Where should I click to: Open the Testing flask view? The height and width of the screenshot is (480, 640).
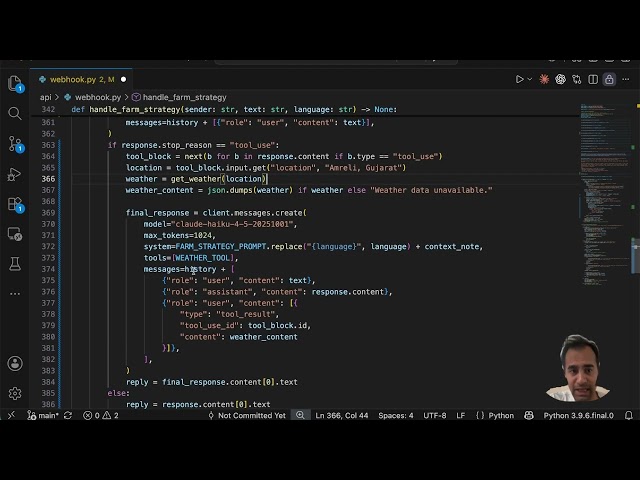point(15,264)
